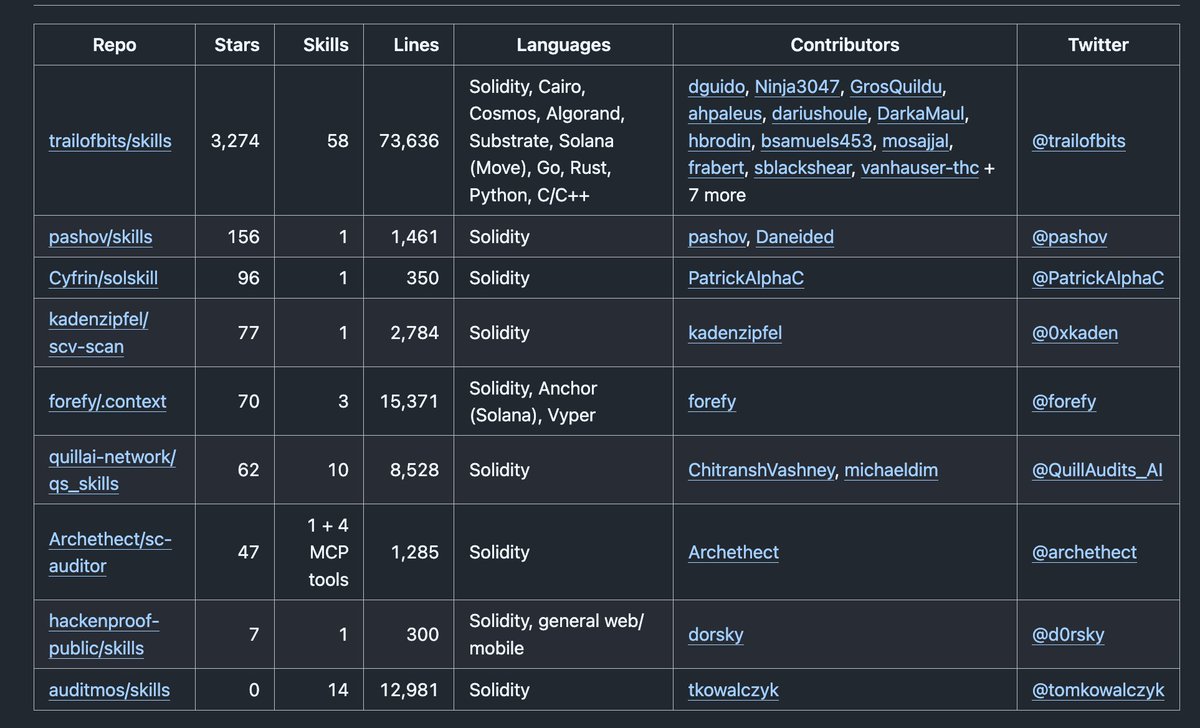Visit contributor Ninja3047's profile
Viewport: 1200px width, 728px height.
coord(797,86)
